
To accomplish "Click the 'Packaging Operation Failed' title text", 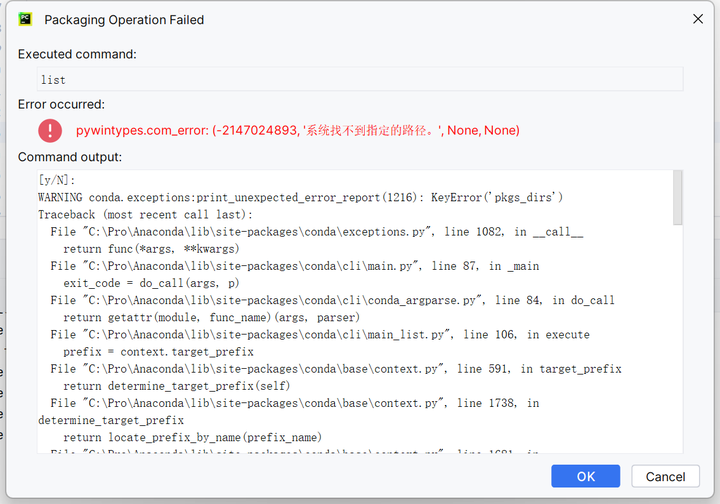I will (124, 20).
